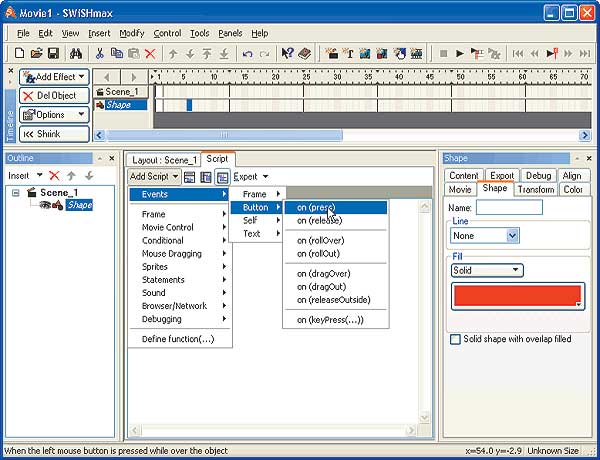Open a file using the folder icon
600x460 pixels.
36,53
